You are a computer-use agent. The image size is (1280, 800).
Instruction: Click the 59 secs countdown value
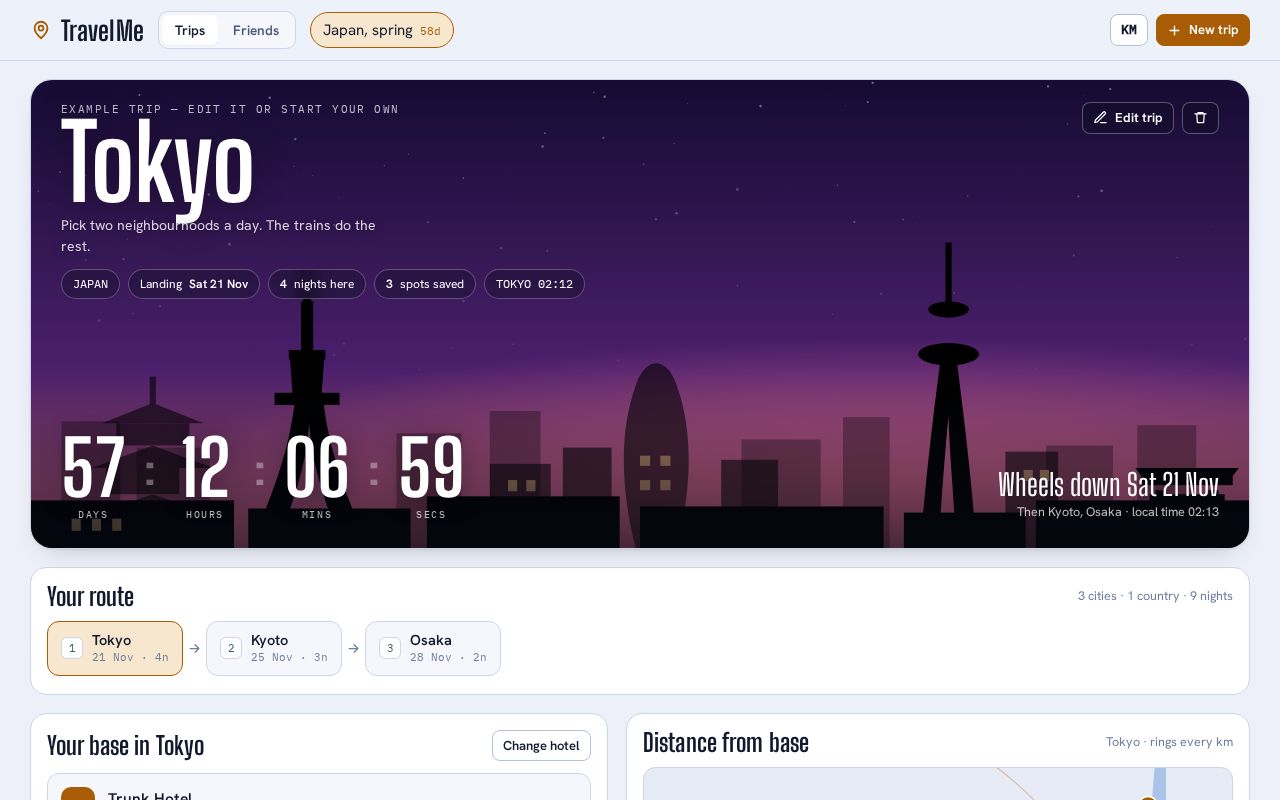tap(431, 467)
